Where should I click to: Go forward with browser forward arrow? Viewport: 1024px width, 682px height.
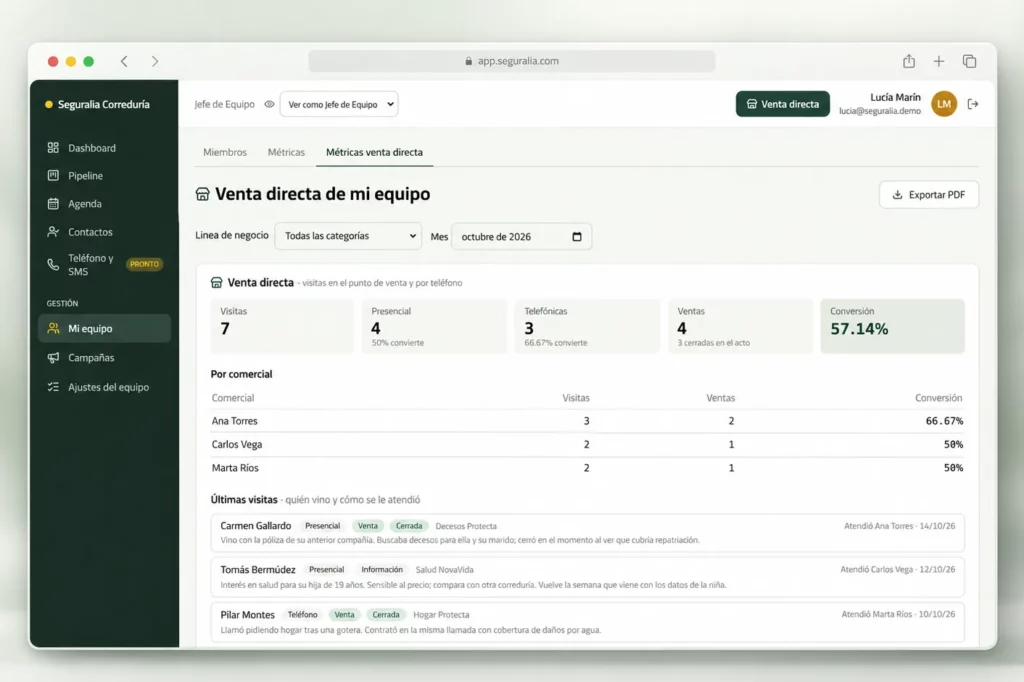(155, 61)
